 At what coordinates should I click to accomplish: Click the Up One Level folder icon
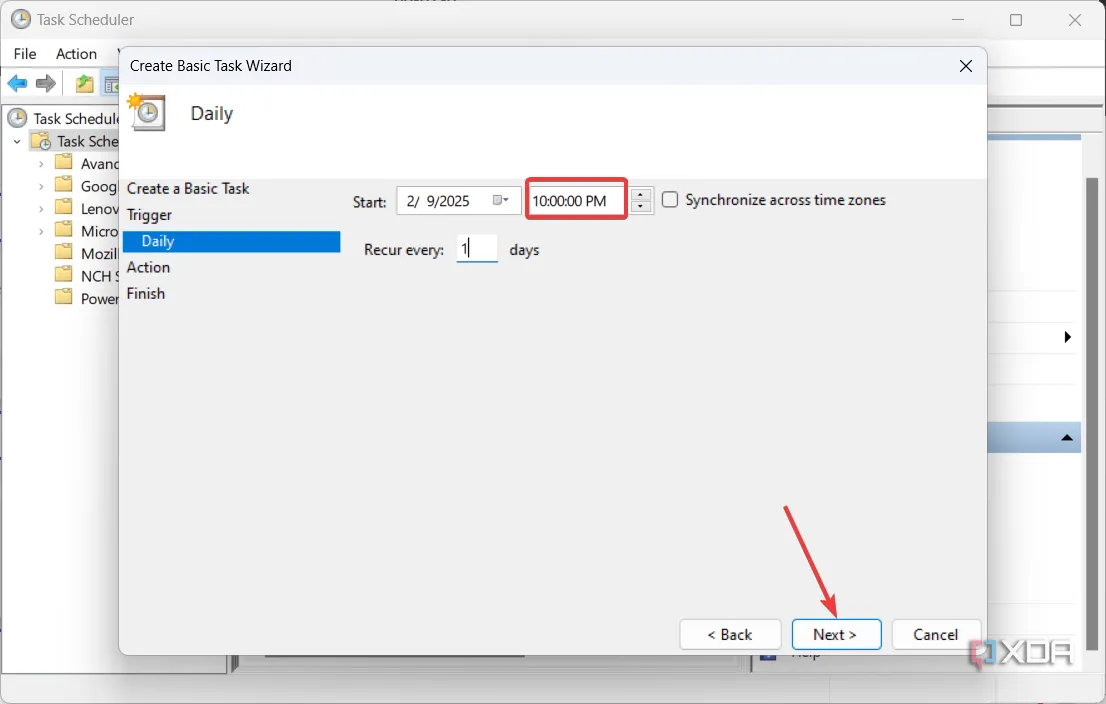pyautogui.click(x=85, y=84)
